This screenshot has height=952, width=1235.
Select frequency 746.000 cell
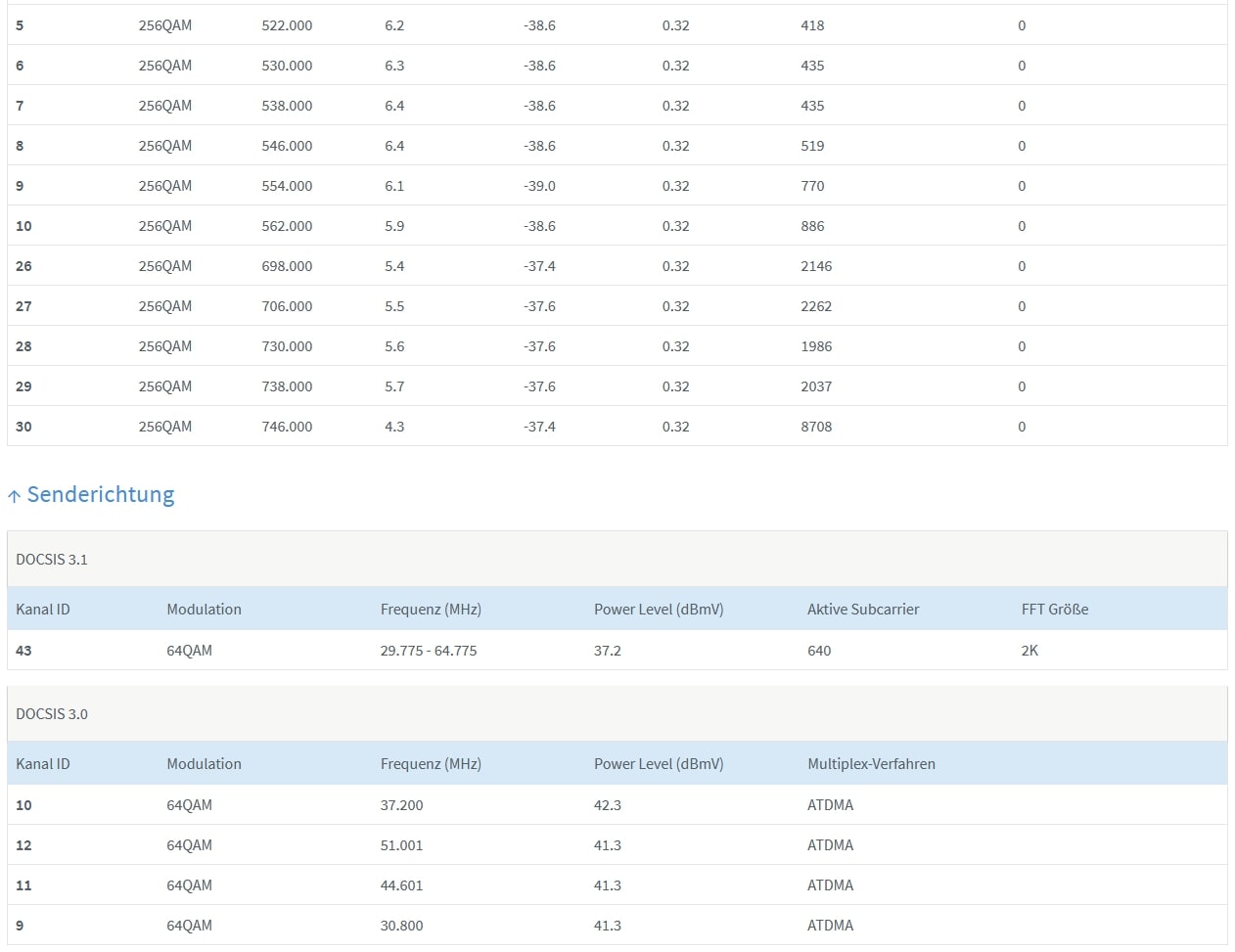click(x=287, y=427)
